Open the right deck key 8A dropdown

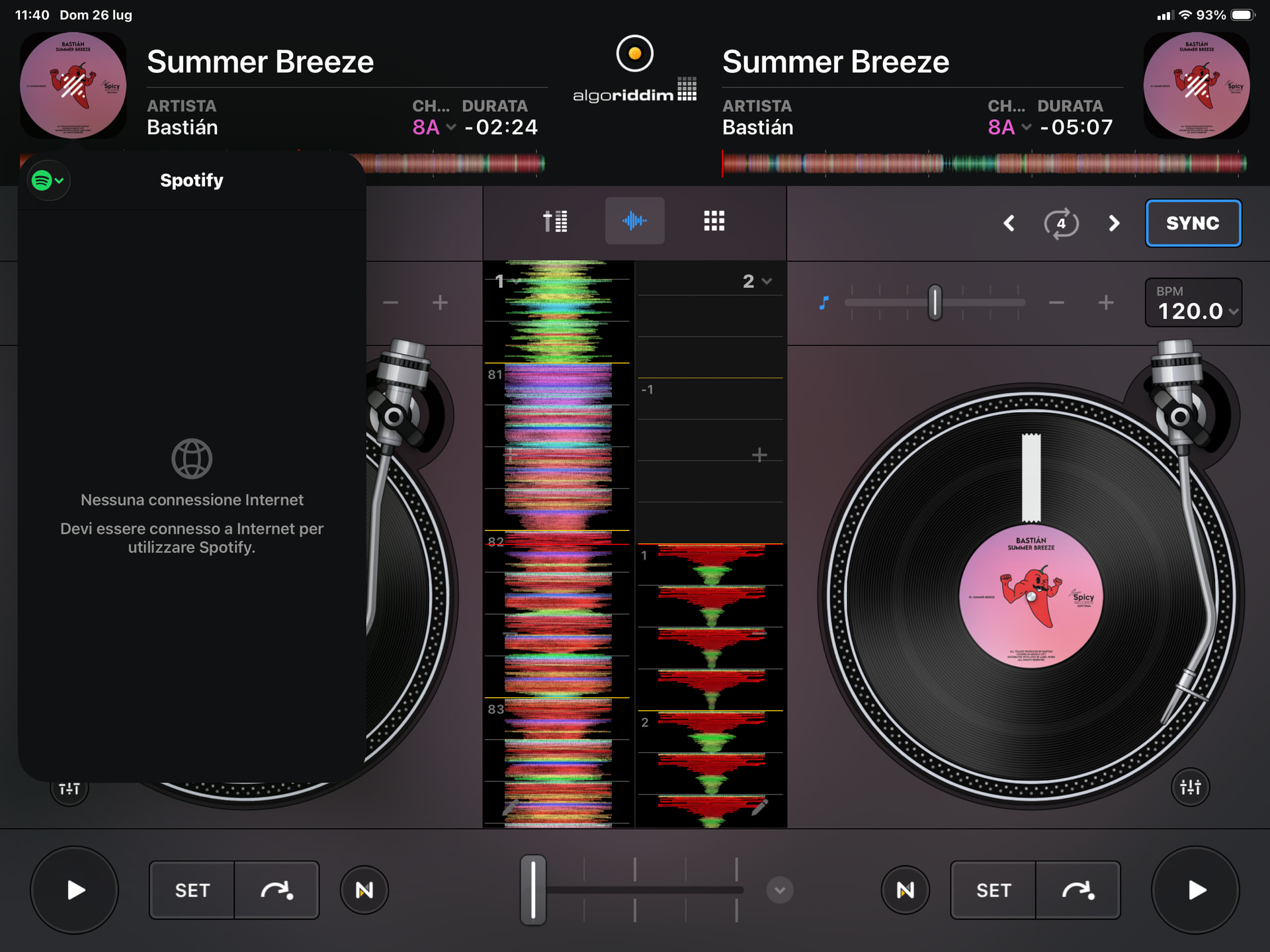pos(1009,127)
